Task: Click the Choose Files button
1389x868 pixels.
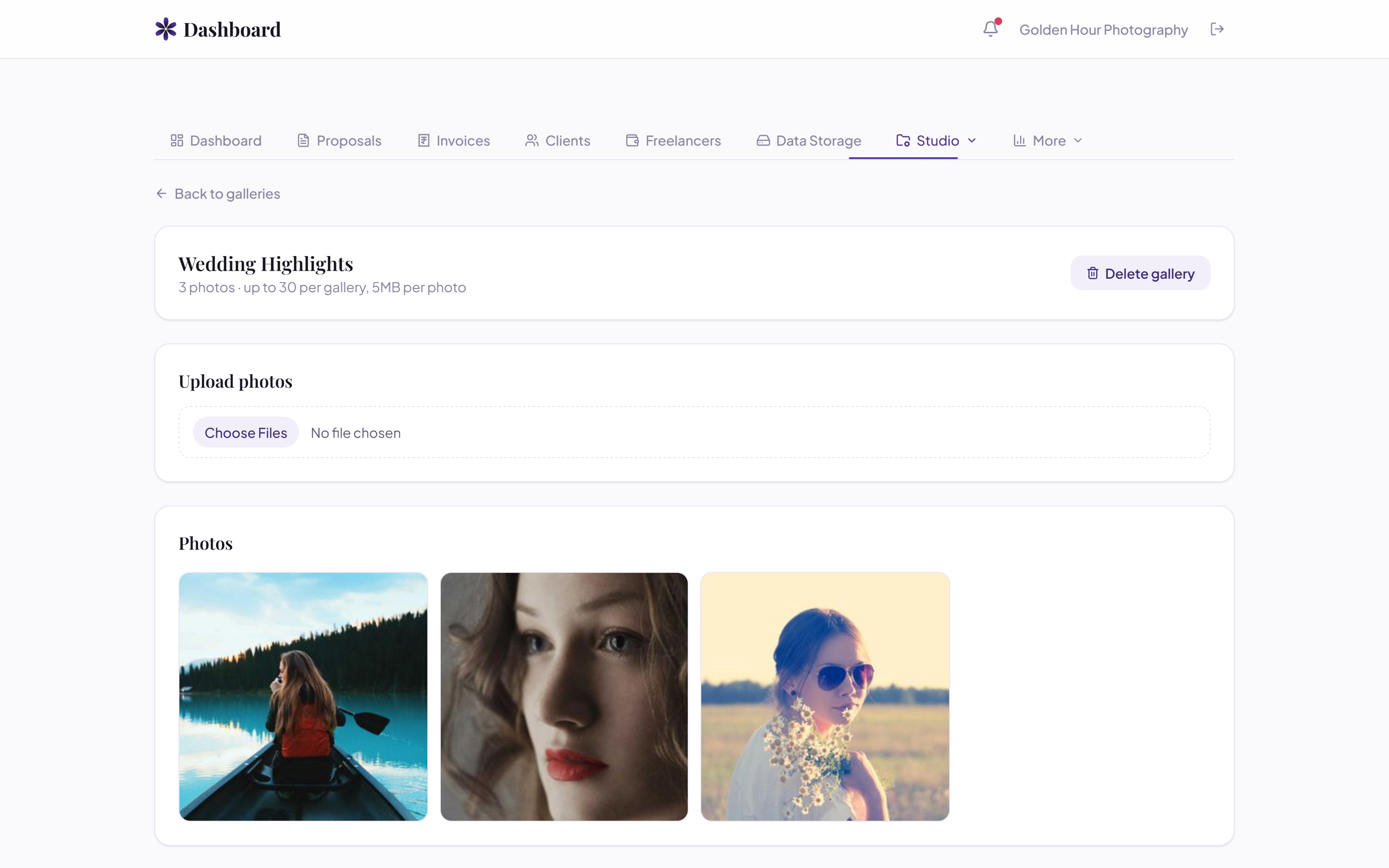Action: pos(245,432)
